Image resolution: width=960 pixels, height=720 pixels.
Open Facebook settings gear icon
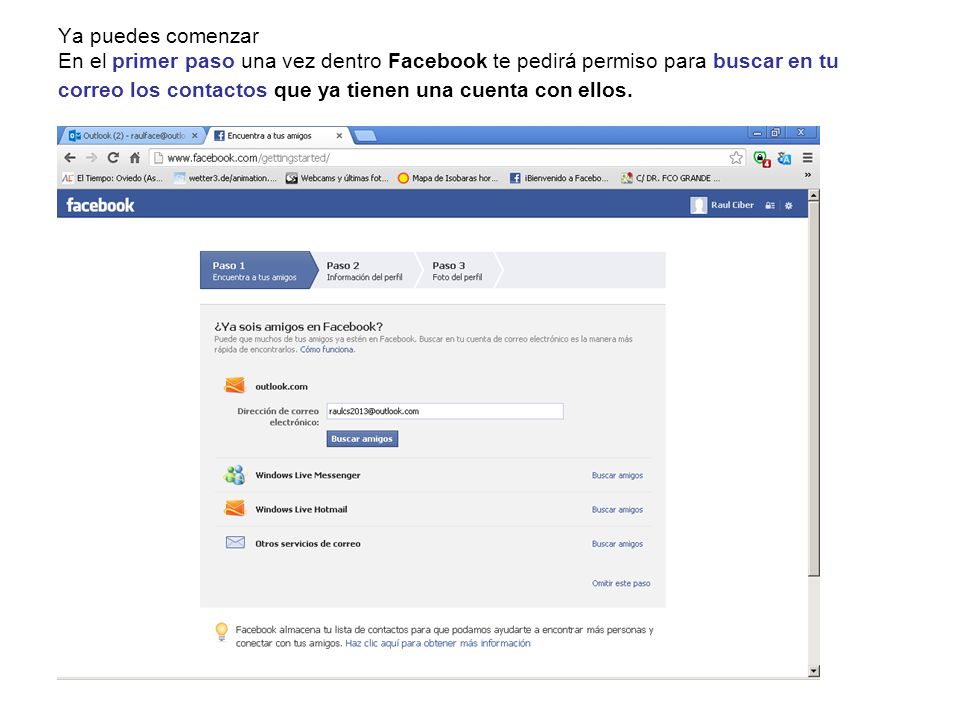click(x=789, y=206)
